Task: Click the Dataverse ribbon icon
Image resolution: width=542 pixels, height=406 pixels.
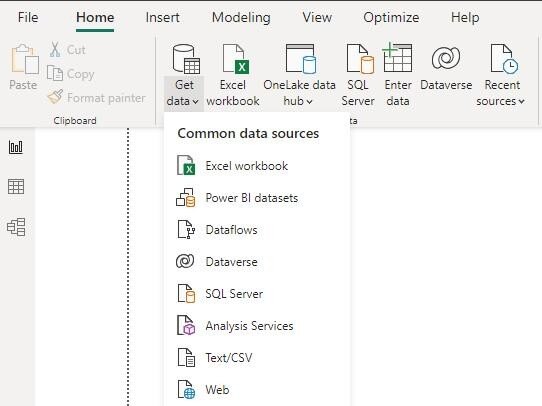Action: tap(446, 58)
